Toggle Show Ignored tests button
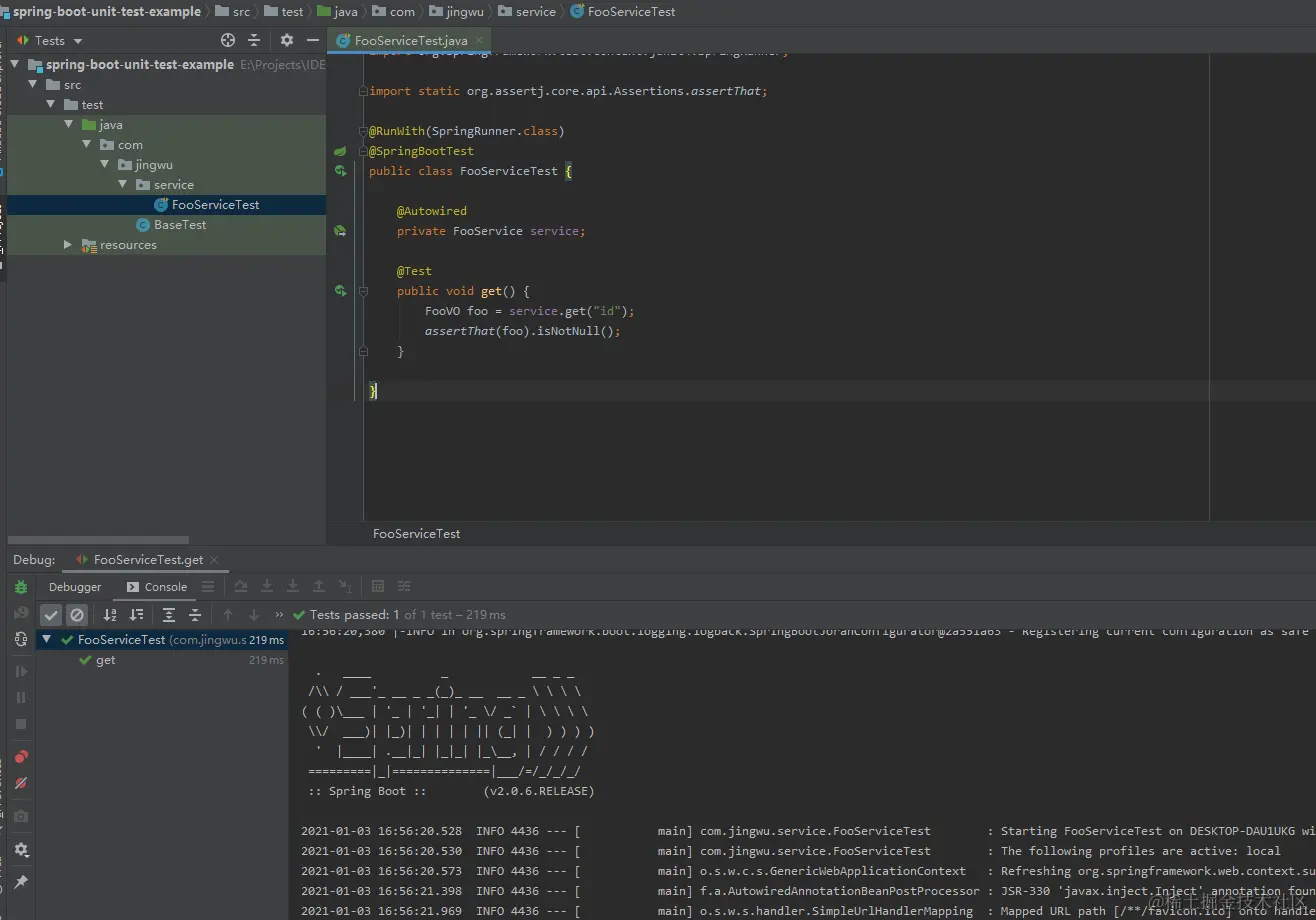This screenshot has width=1316, height=920. 77,615
